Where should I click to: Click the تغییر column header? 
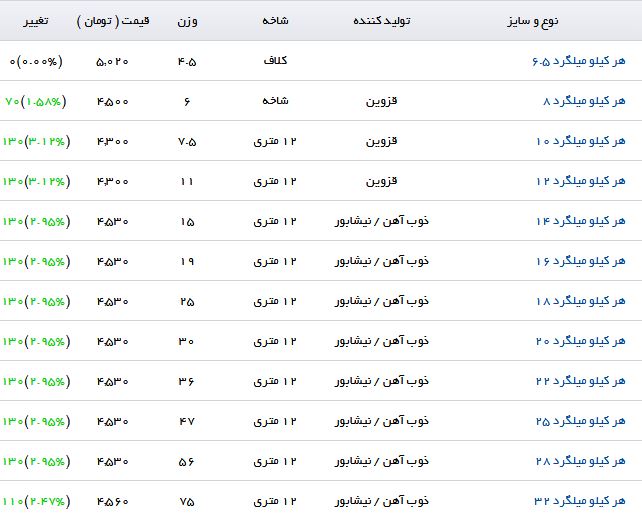click(36, 21)
